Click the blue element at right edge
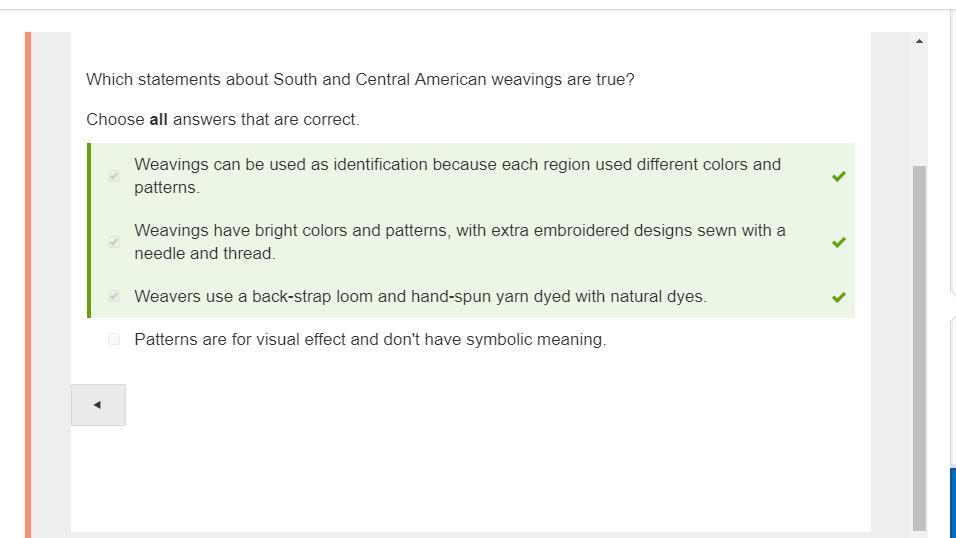 [x=953, y=503]
